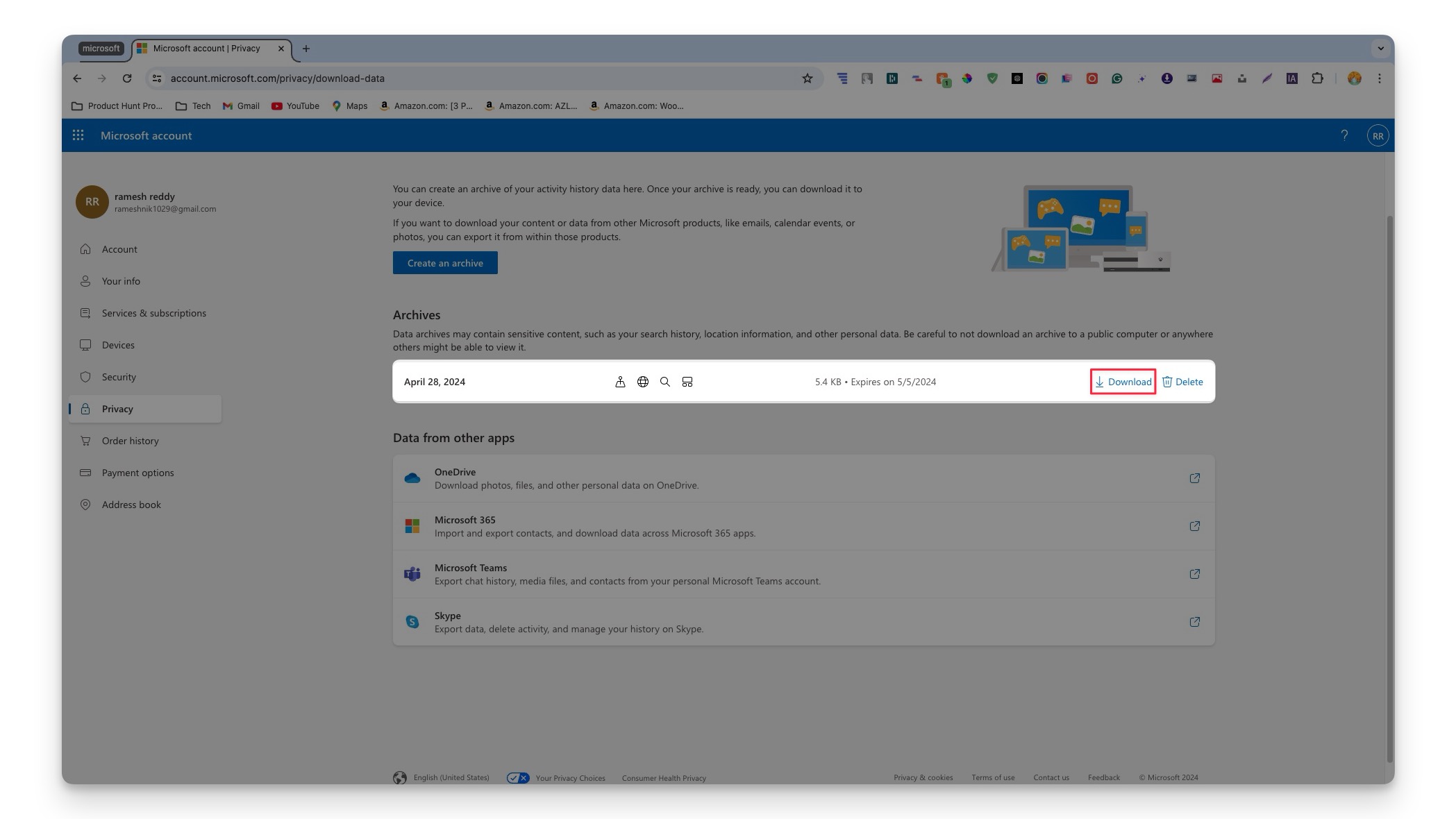
Task: Go to Address book
Action: 144,505
